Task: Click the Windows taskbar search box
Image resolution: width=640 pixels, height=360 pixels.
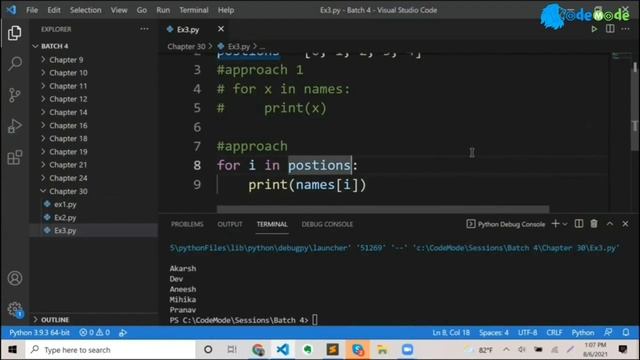Action: tap(110, 350)
